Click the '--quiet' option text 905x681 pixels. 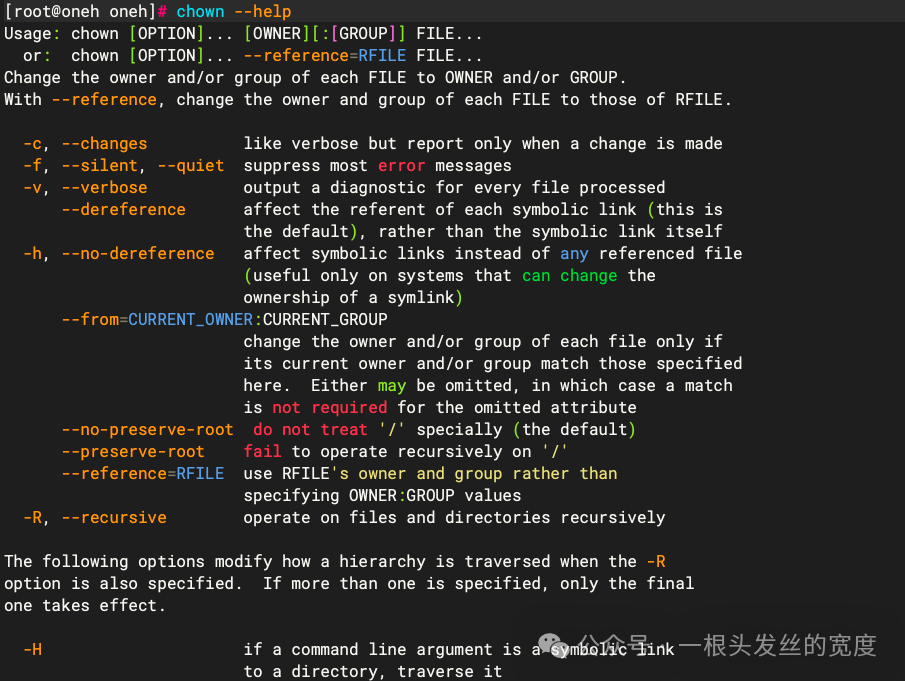190,166
